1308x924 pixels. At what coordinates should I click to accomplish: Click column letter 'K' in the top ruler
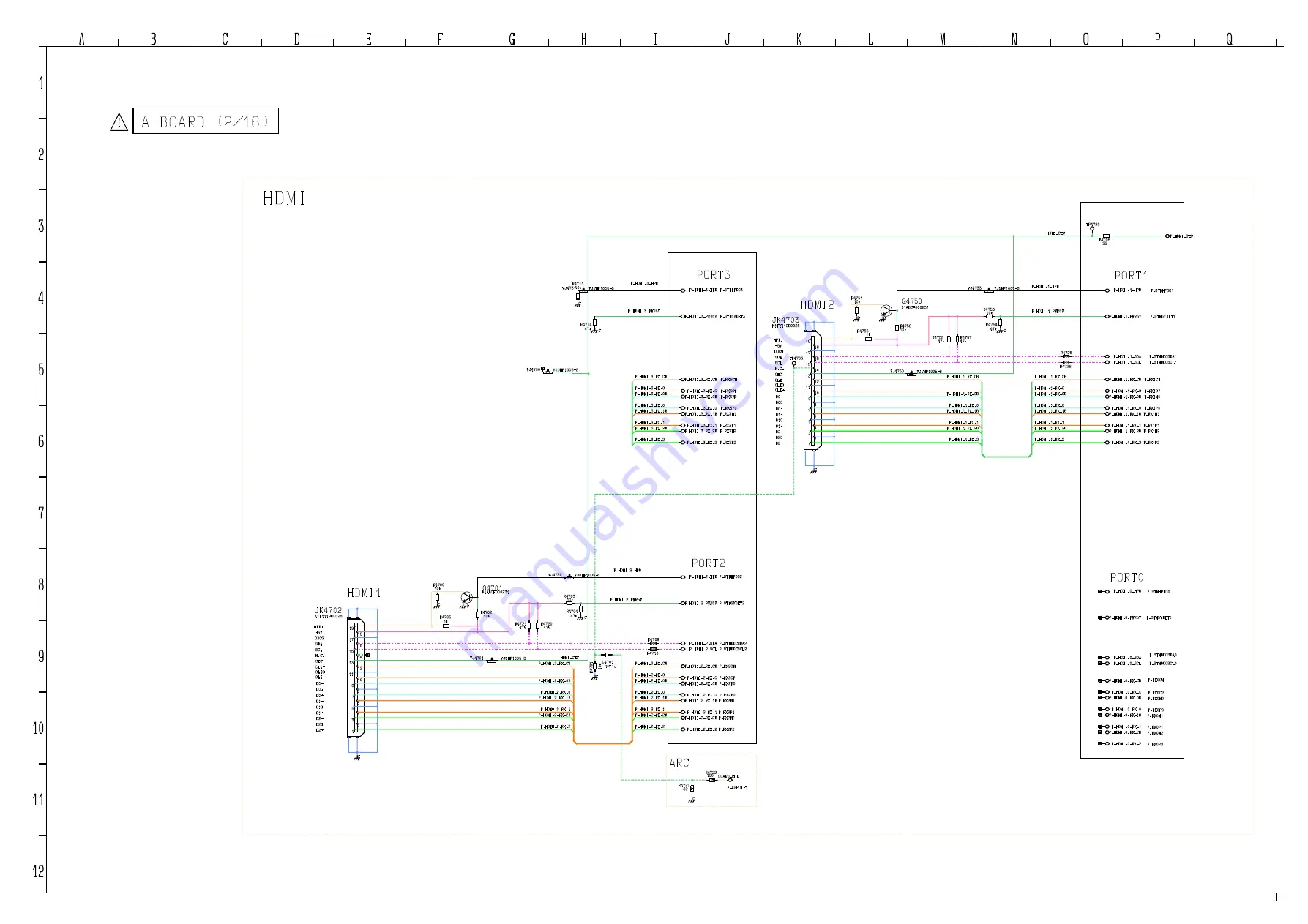click(799, 39)
